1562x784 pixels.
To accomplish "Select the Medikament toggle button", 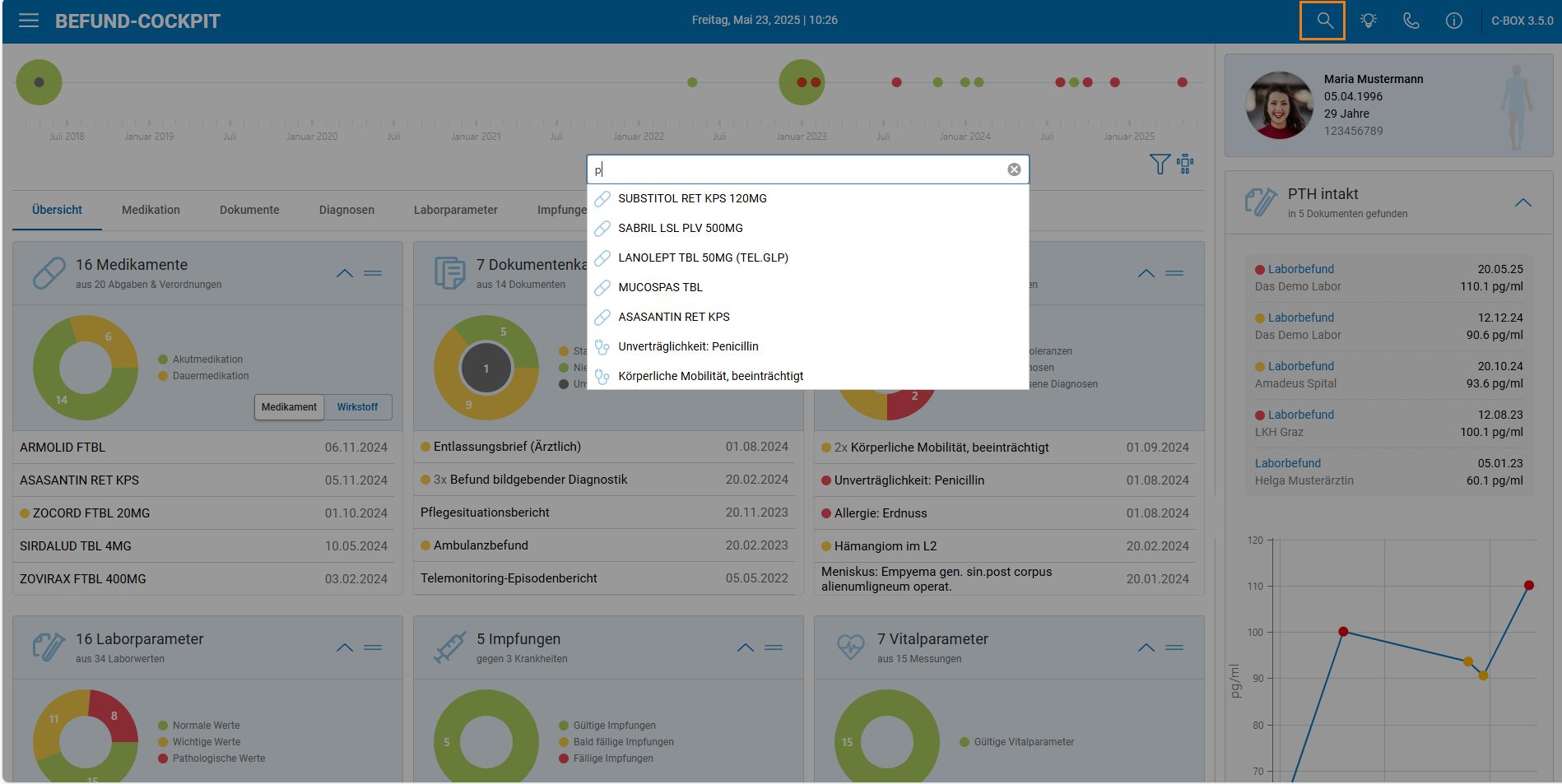I will click(x=289, y=407).
